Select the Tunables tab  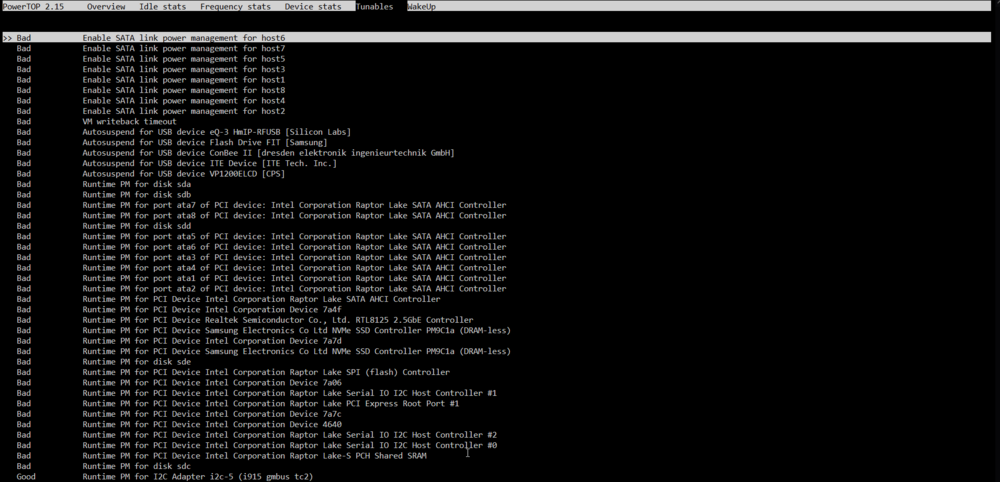click(x=374, y=6)
